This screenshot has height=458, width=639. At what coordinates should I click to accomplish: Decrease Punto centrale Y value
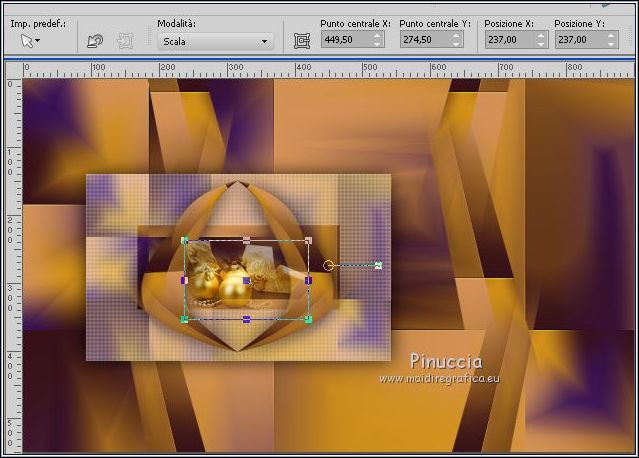[x=456, y=44]
